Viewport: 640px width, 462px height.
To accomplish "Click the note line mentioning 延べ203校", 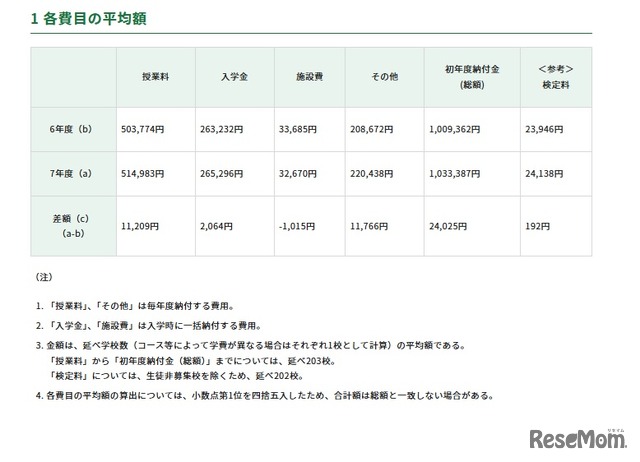I will [x=192, y=361].
